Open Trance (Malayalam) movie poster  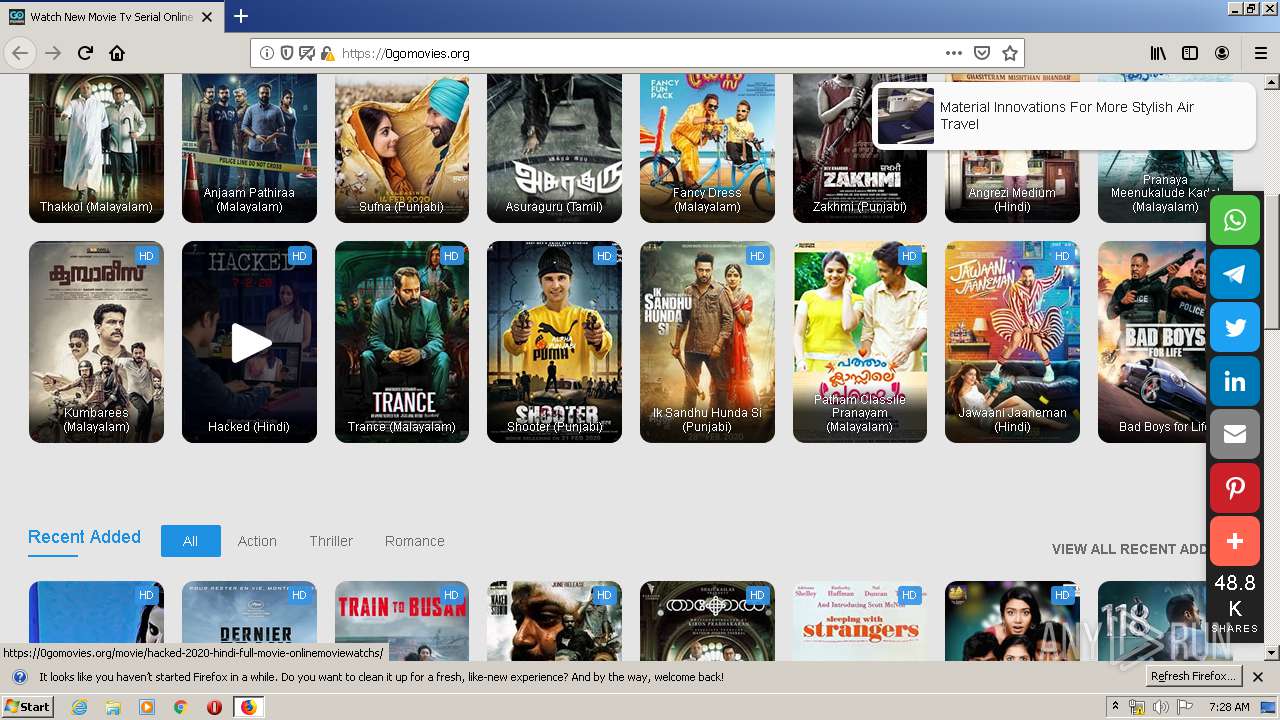point(402,342)
